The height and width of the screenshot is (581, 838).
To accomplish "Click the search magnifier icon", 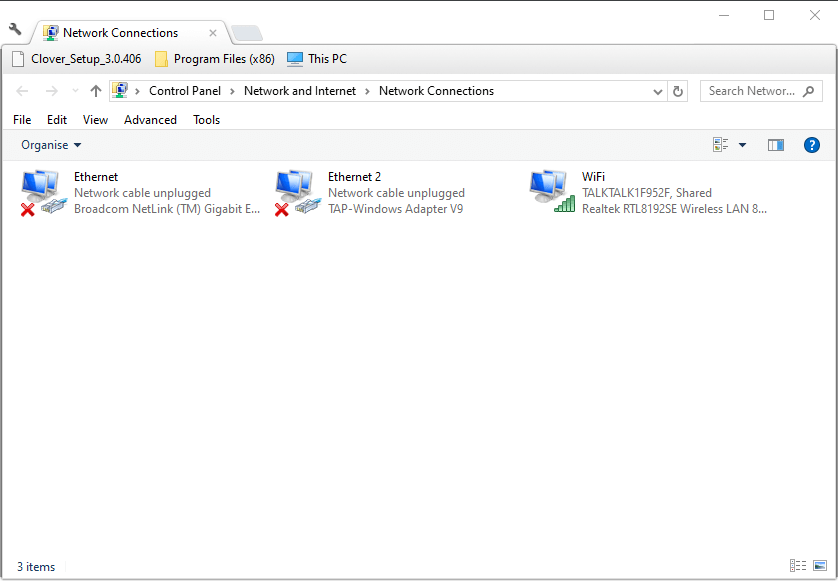I will 809,91.
